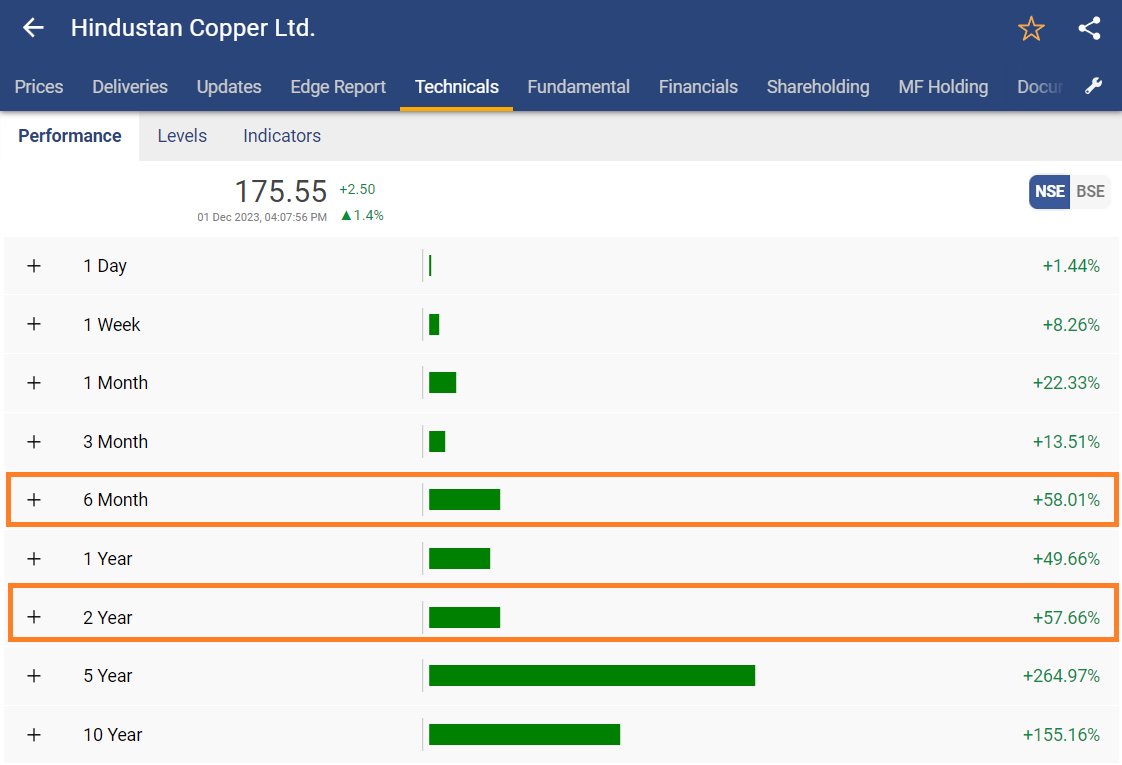Open the Prices tab
1122x765 pixels.
tap(39, 87)
